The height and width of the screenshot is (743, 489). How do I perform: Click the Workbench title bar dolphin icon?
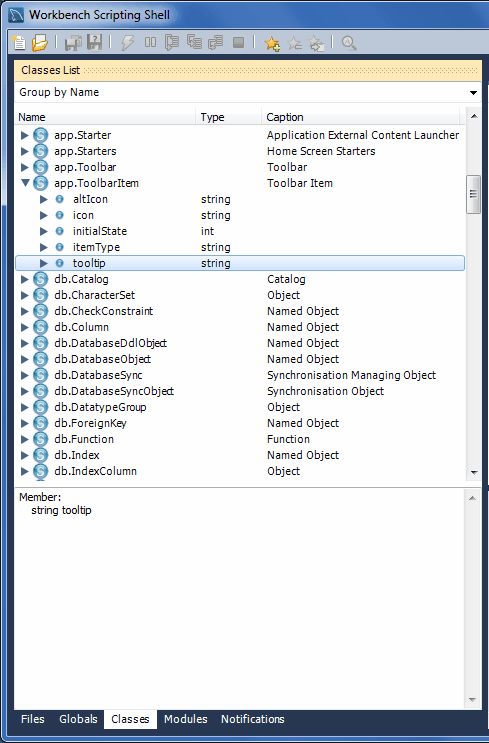pyautogui.click(x=17, y=15)
